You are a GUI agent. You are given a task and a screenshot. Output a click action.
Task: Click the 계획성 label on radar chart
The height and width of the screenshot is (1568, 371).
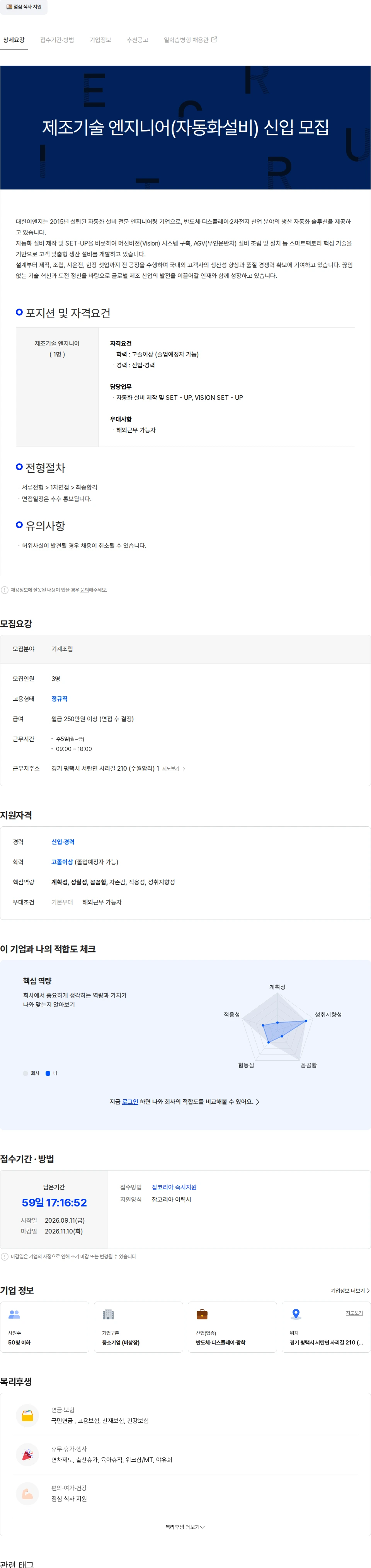(277, 987)
